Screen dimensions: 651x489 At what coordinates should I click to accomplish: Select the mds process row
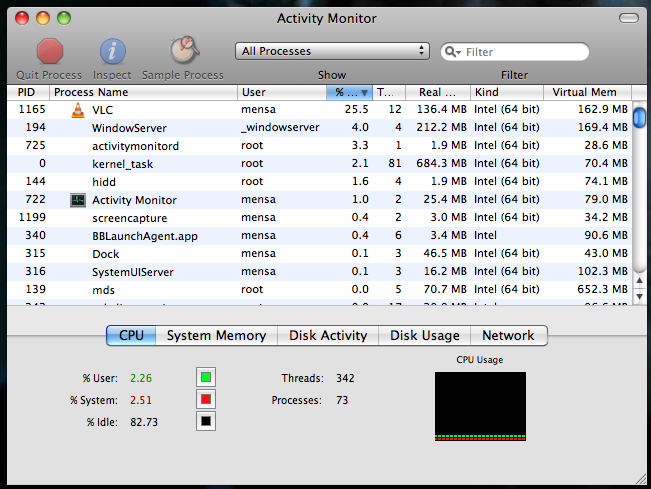coord(320,289)
